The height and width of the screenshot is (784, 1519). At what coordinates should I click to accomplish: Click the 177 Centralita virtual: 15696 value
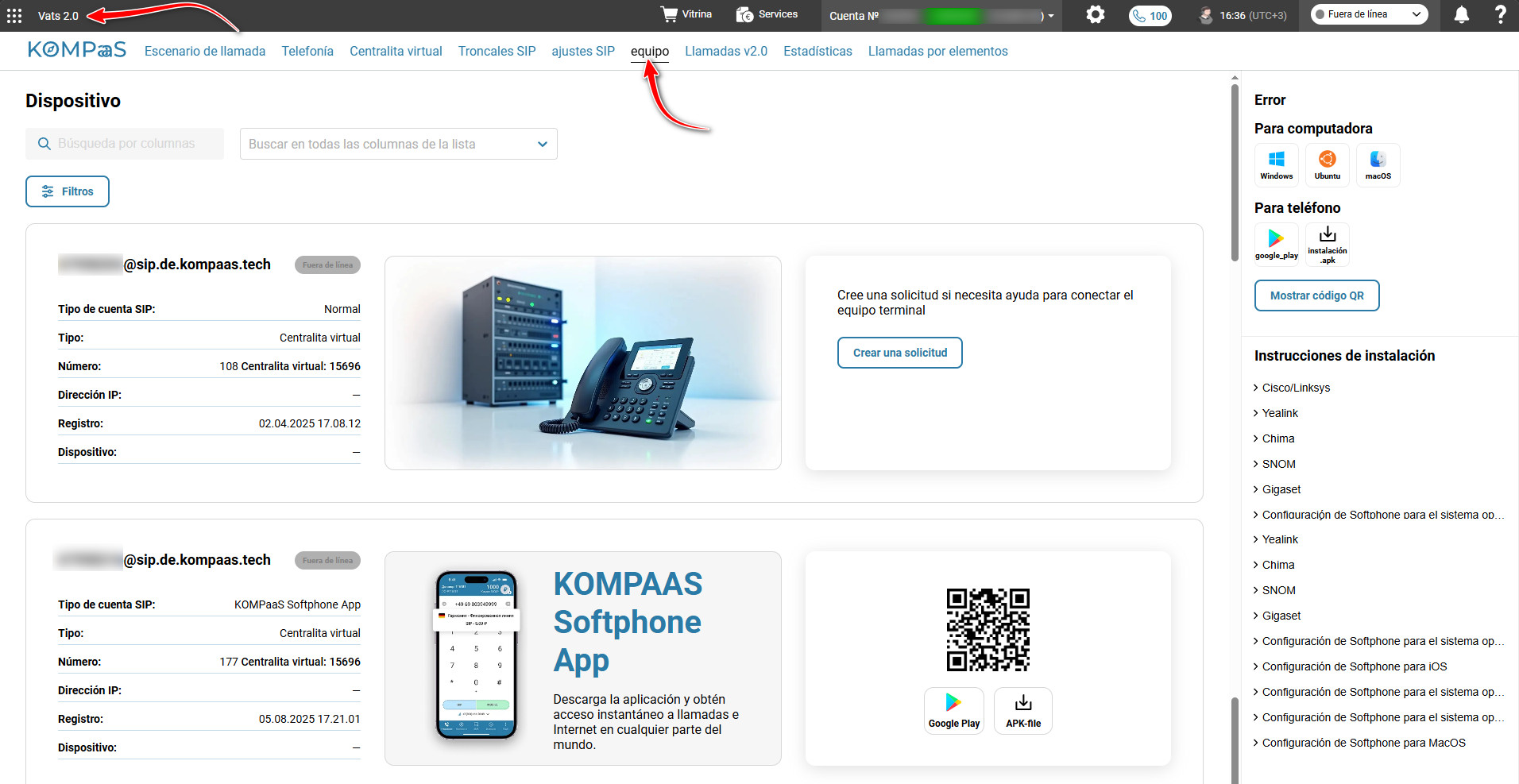pos(290,662)
